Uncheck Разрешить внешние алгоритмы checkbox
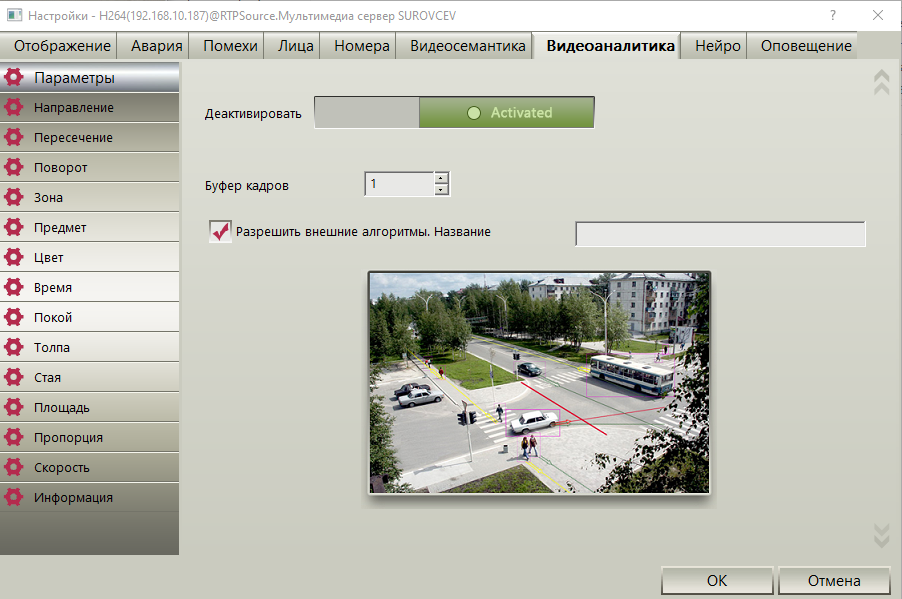The height and width of the screenshot is (599, 902). click(x=220, y=231)
